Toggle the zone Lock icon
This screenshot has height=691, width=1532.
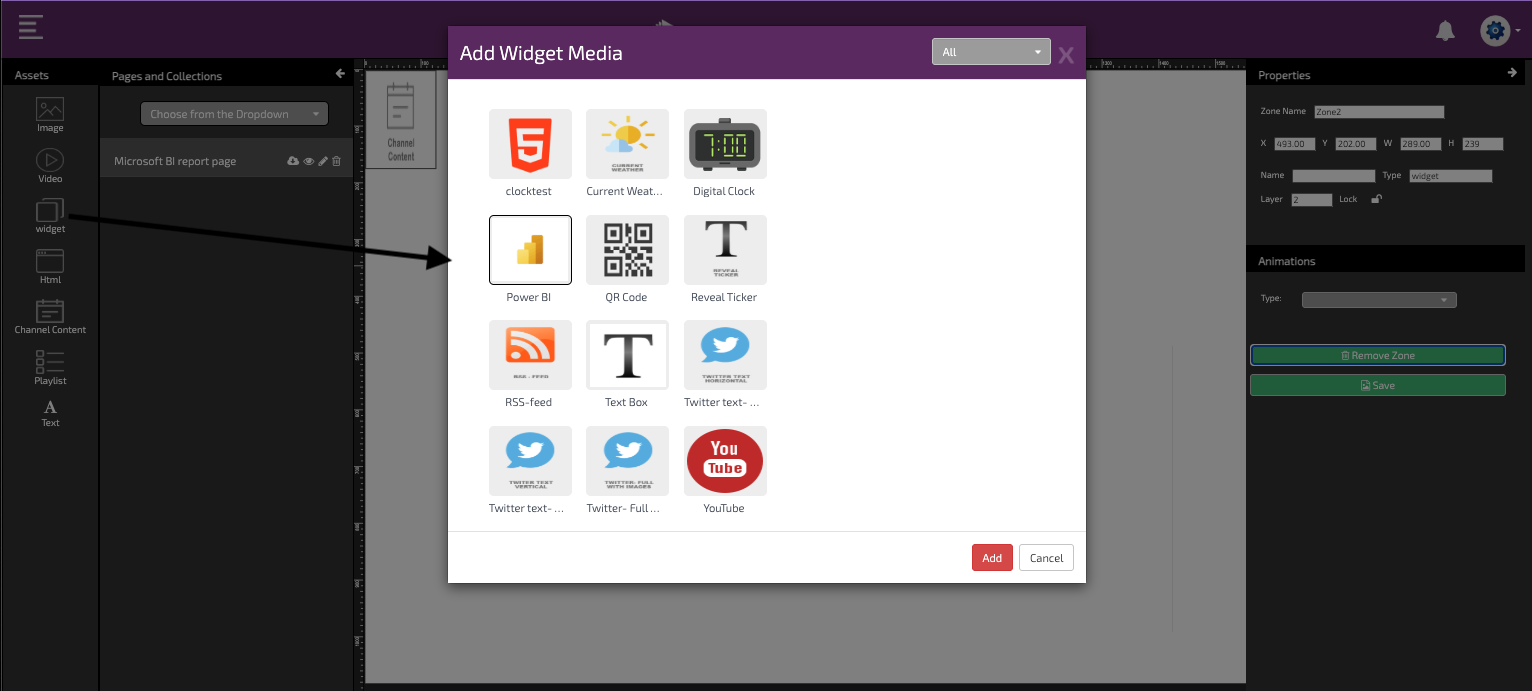pos(1376,199)
